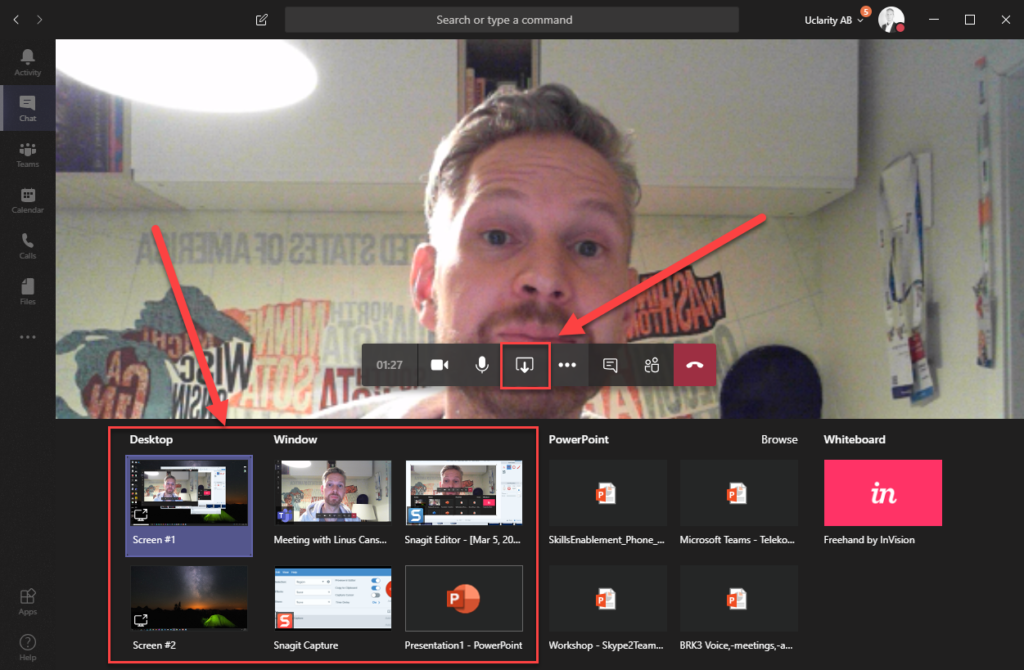This screenshot has height=670, width=1024.
Task: Close the Teams window
Action: pos(1006,20)
